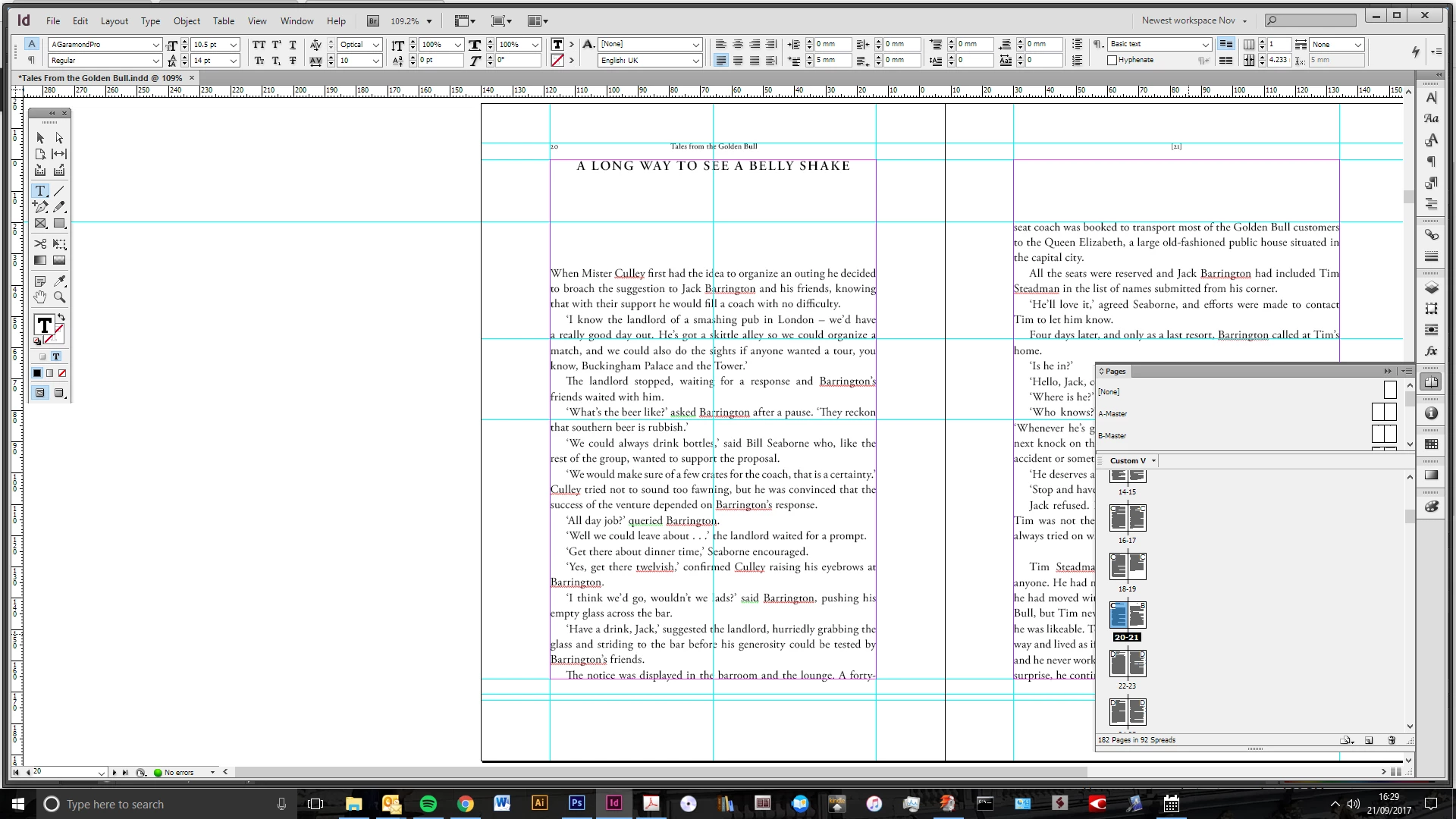
Task: Toggle All Caps formatting button
Action: point(259,45)
